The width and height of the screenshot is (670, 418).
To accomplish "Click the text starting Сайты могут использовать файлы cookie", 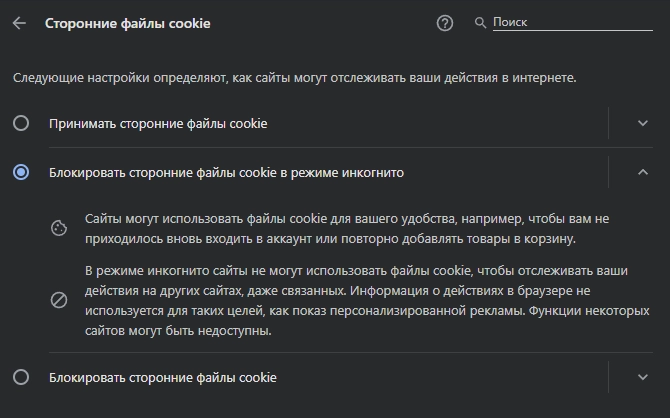I will tap(347, 229).
